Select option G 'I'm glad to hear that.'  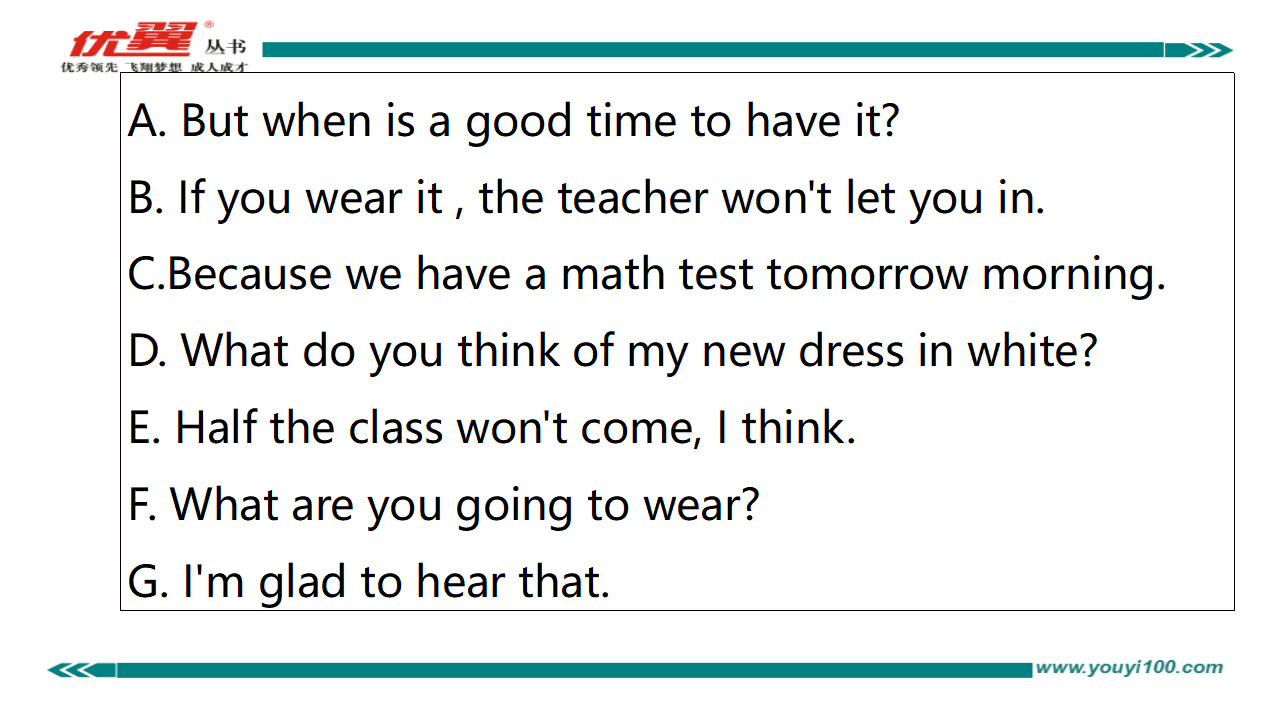pos(369,581)
